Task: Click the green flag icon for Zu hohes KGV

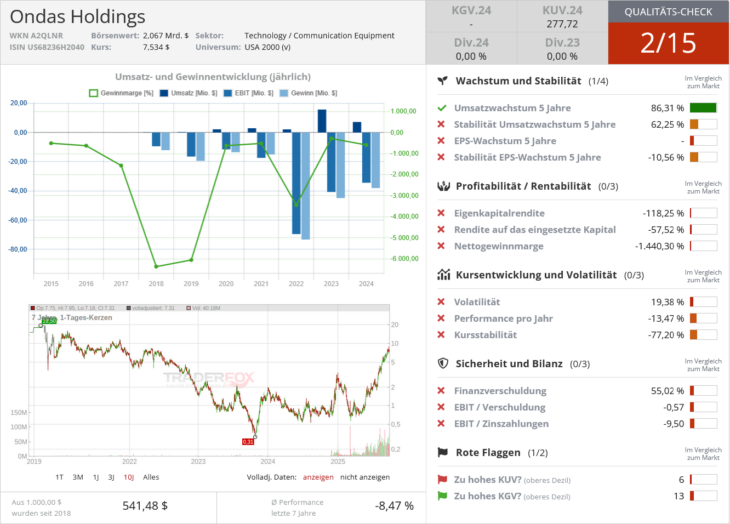Action: 442,496
